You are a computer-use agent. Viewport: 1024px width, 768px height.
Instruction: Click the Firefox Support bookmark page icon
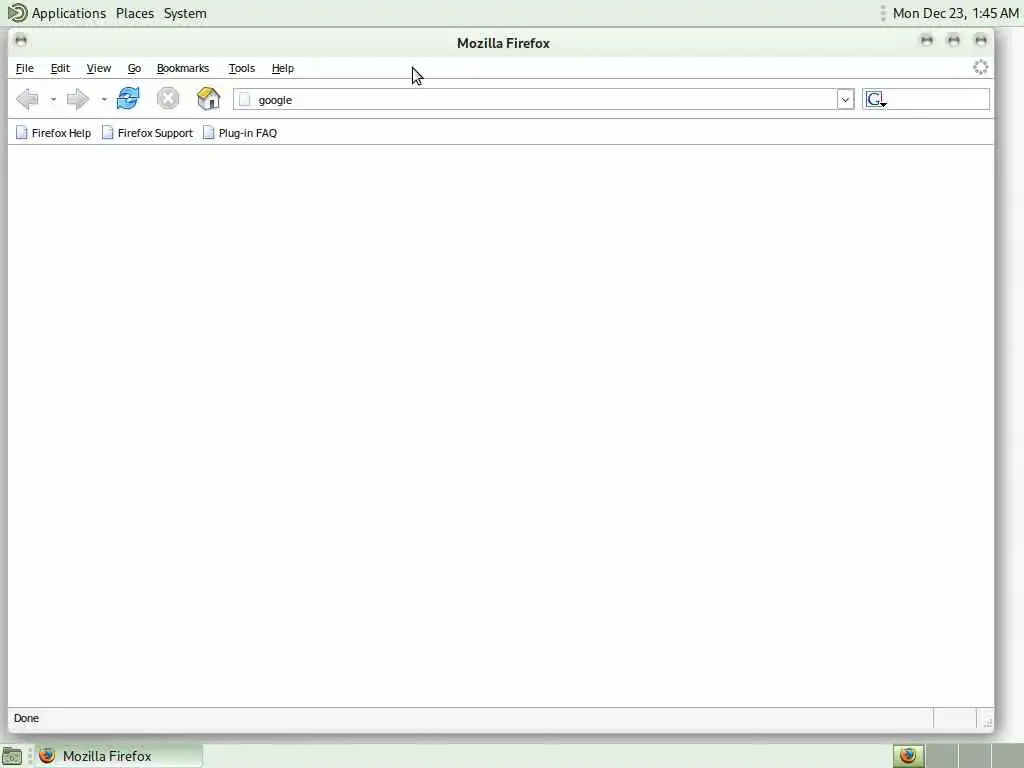click(108, 133)
